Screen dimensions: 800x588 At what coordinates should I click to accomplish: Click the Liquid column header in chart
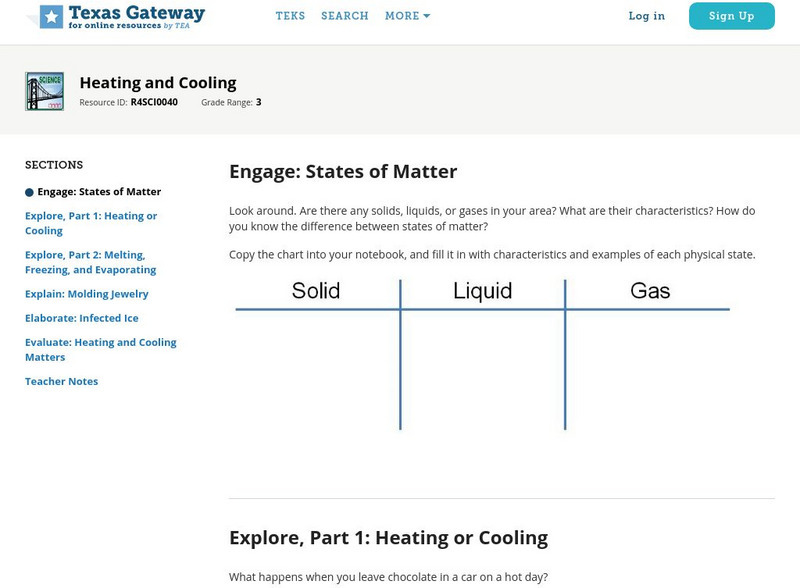click(x=482, y=291)
